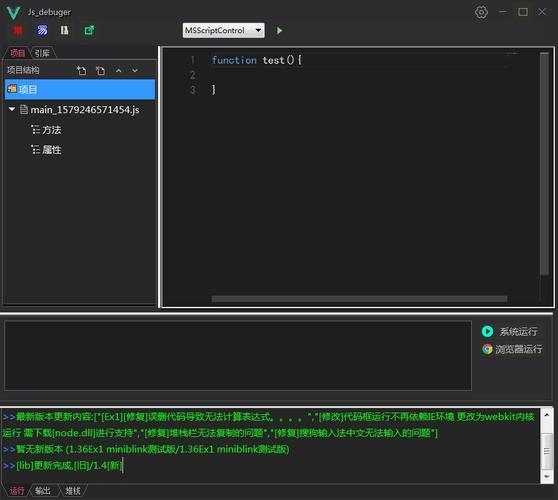This screenshot has width=558, height=500.
Task: Click the blue Easy Language toolbar icon
Action: 42,30
